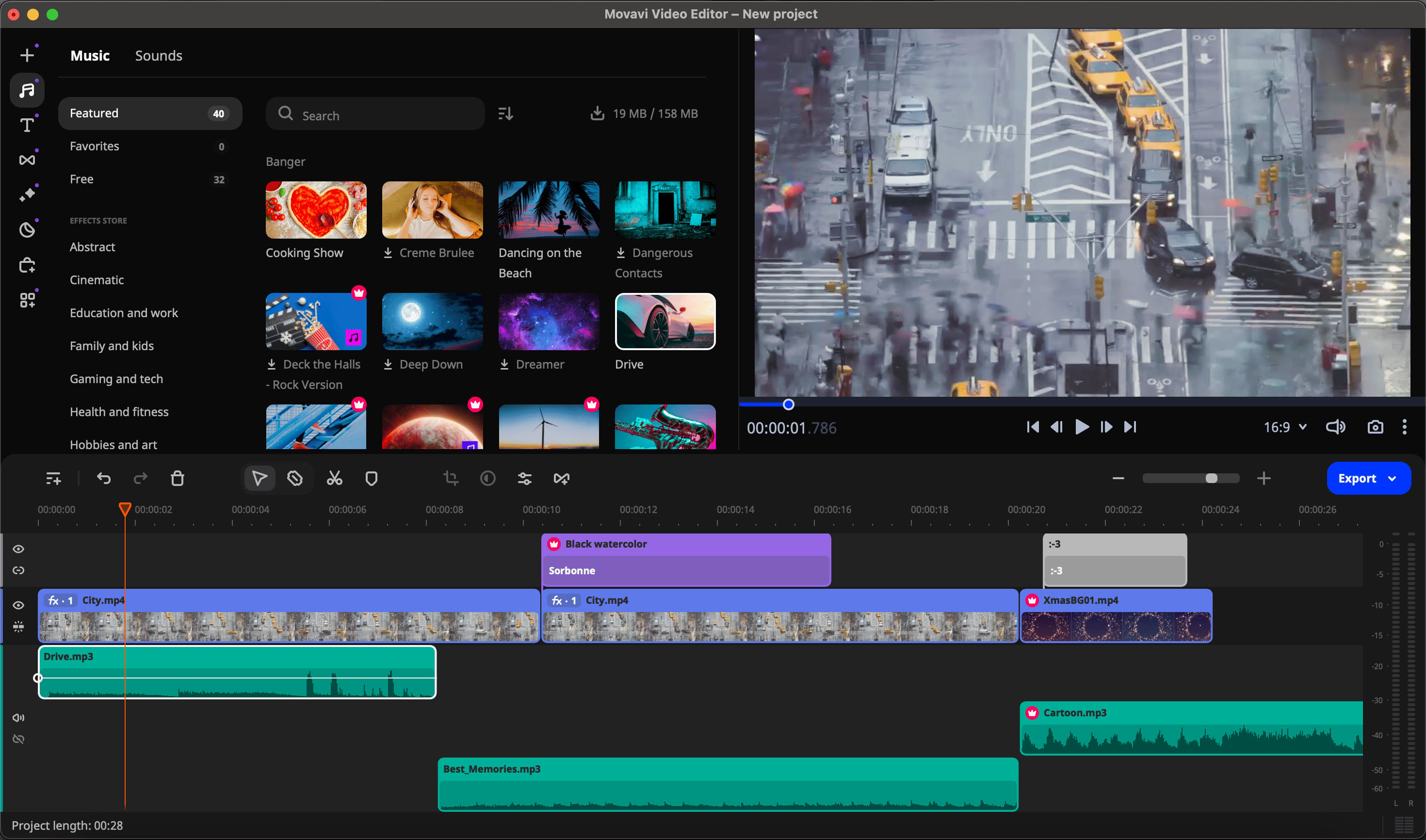Open the Titles tool in sidebar
1426x840 pixels.
click(x=27, y=125)
